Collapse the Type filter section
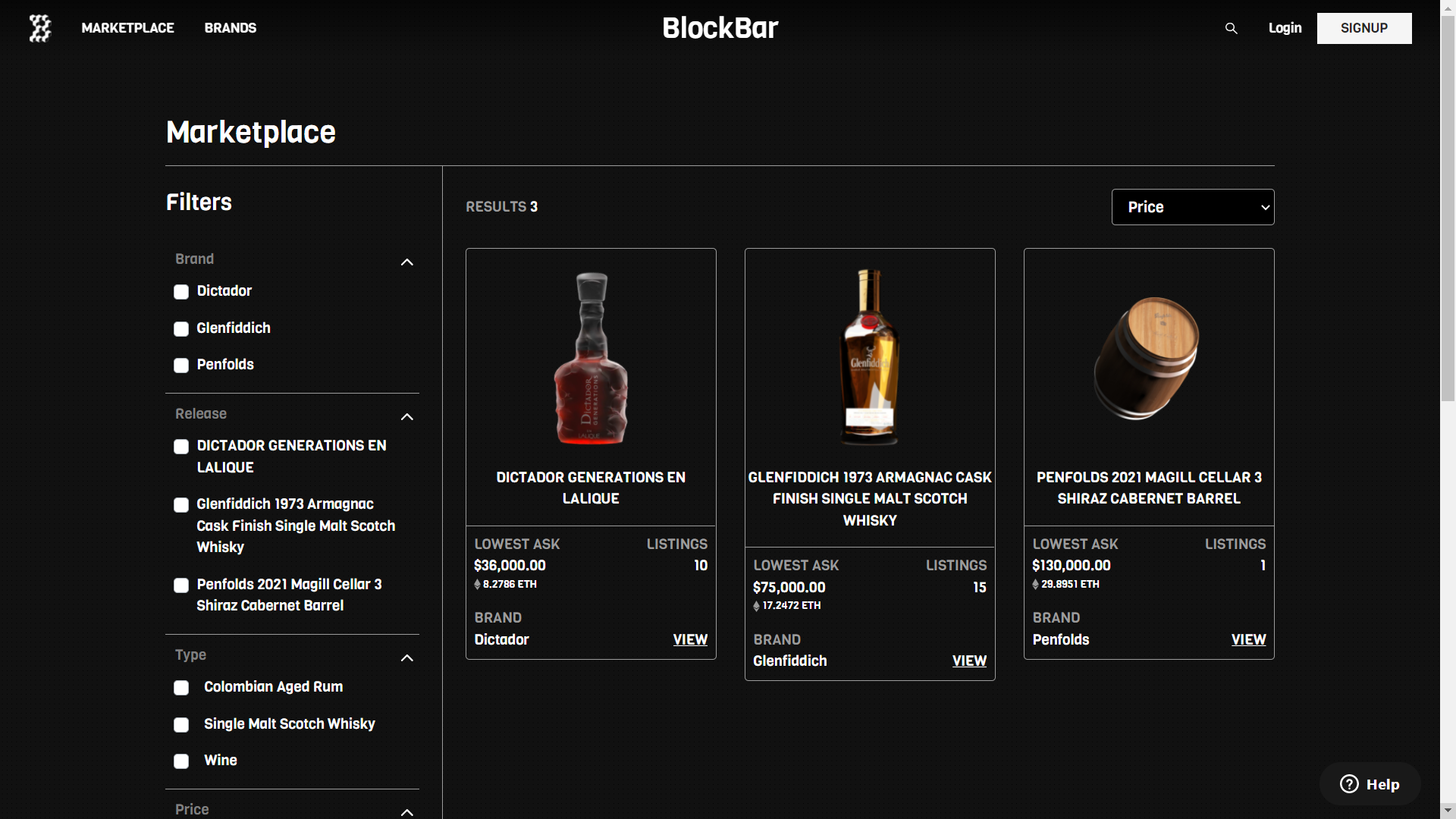 click(406, 657)
